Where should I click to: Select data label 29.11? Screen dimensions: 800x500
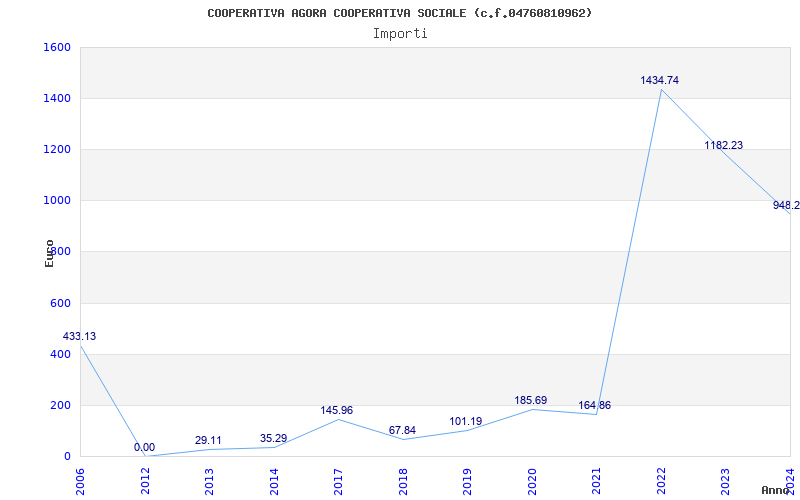[208, 440]
